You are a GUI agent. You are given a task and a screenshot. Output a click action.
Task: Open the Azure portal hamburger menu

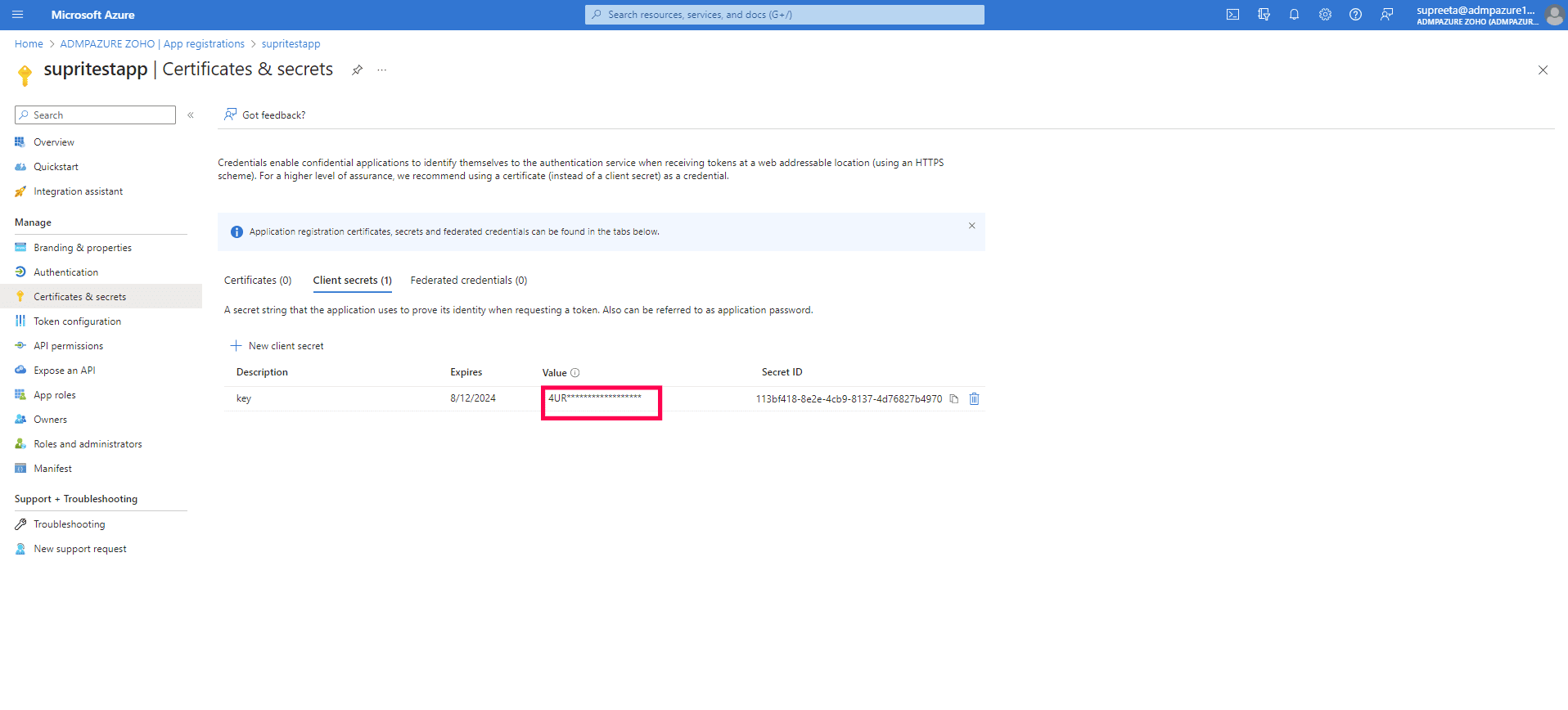click(18, 15)
